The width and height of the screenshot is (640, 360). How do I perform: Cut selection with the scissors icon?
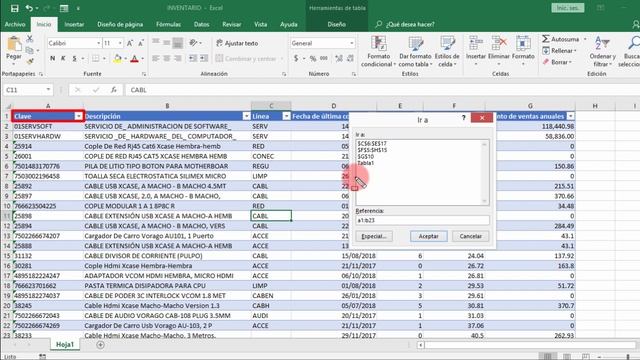30,39
